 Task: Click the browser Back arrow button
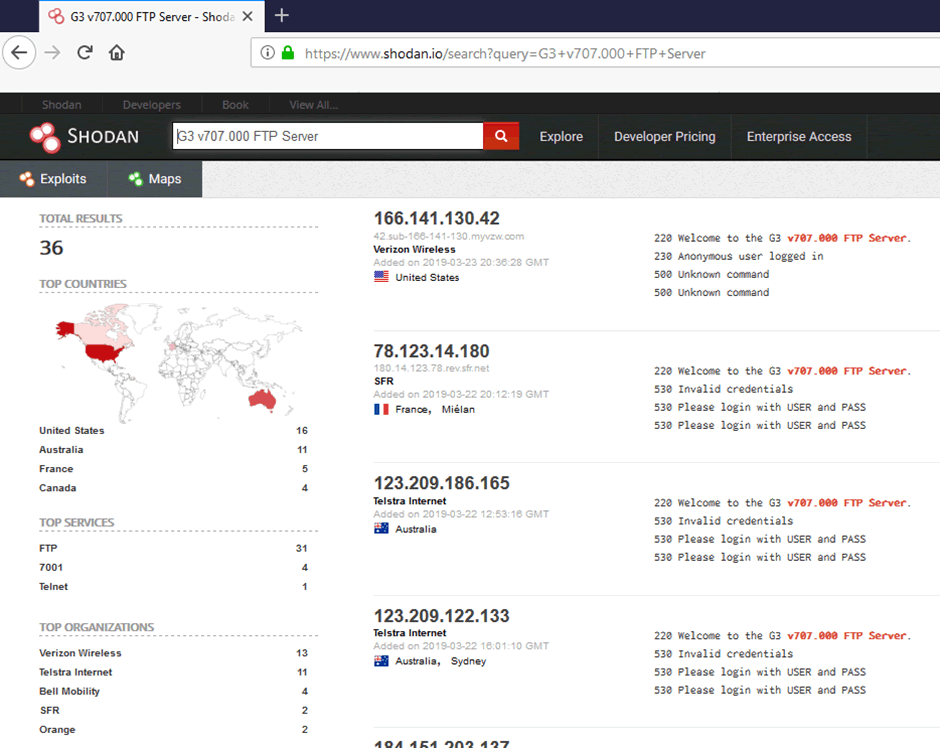[19, 53]
